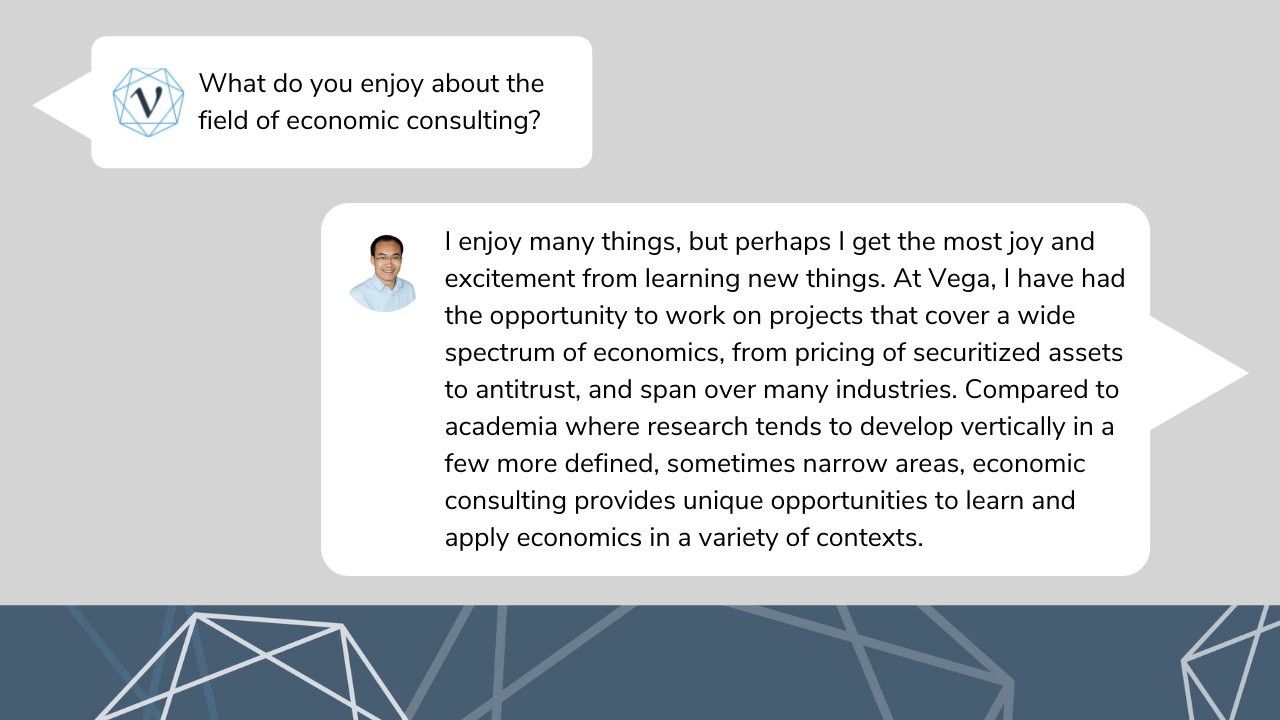This screenshot has height=720, width=1280.
Task: Click the last line 'apply economics in a variety'
Action: point(684,538)
